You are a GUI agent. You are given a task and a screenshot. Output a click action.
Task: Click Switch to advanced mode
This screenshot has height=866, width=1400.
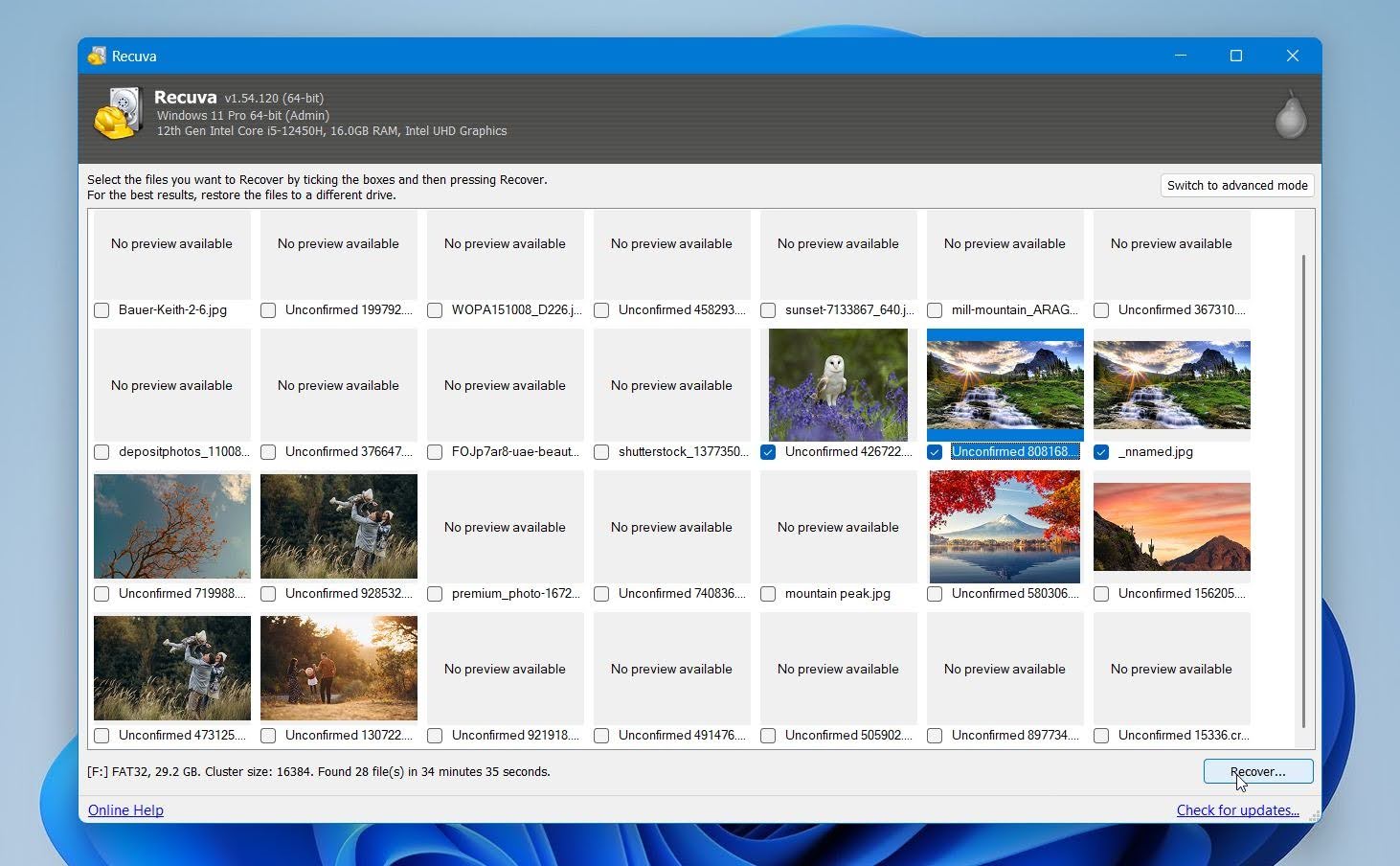[x=1237, y=186]
